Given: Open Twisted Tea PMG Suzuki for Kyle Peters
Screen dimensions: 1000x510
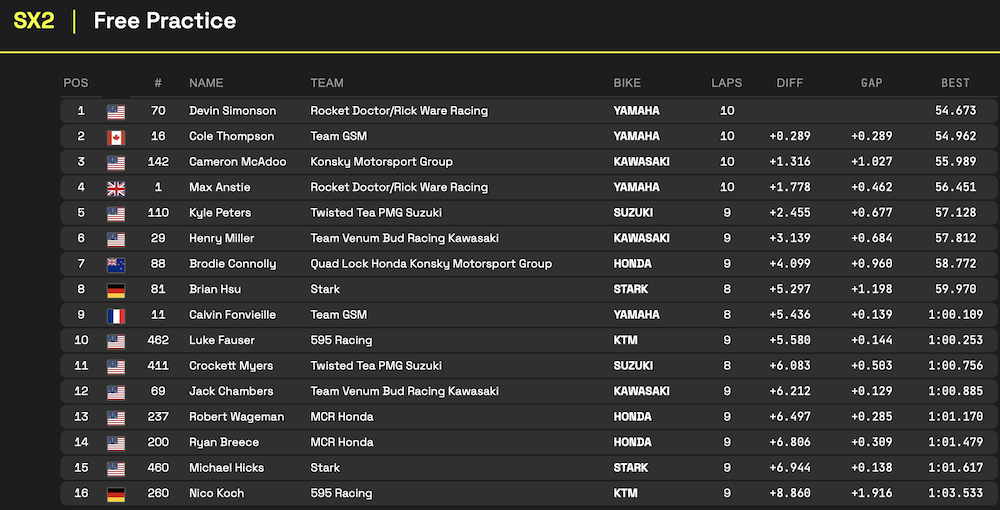Looking at the screenshot, I should click(x=376, y=213).
